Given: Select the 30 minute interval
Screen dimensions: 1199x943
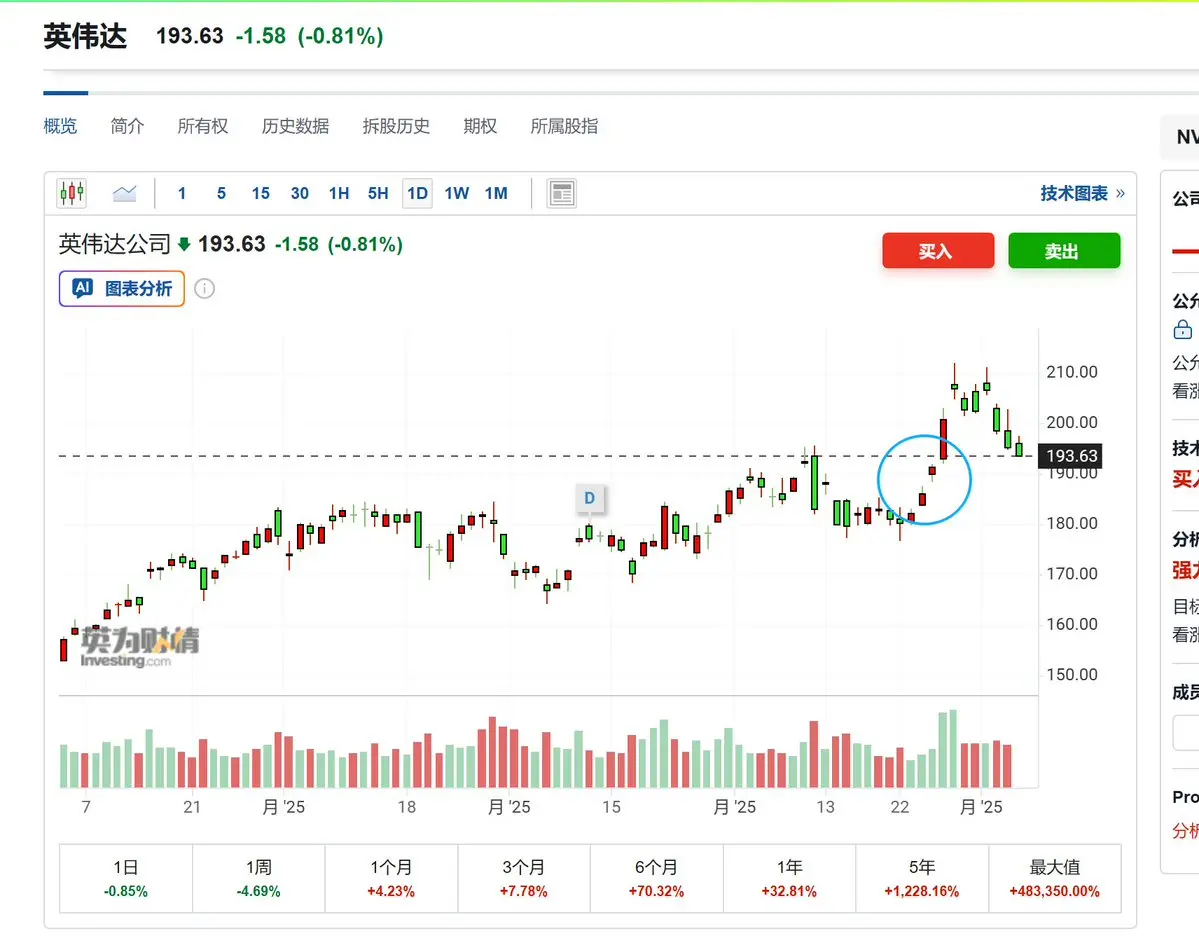Looking at the screenshot, I should [300, 193].
